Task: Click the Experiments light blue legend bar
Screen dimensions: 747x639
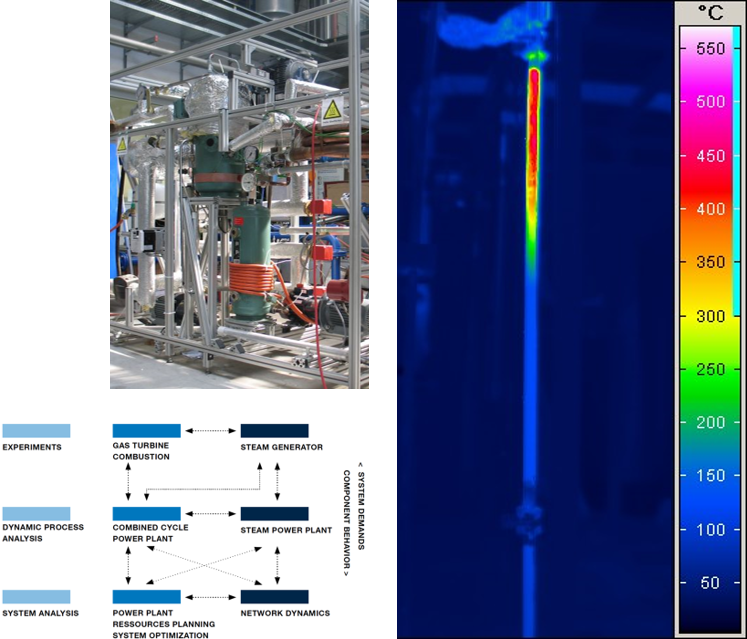Action: pyautogui.click(x=36, y=431)
